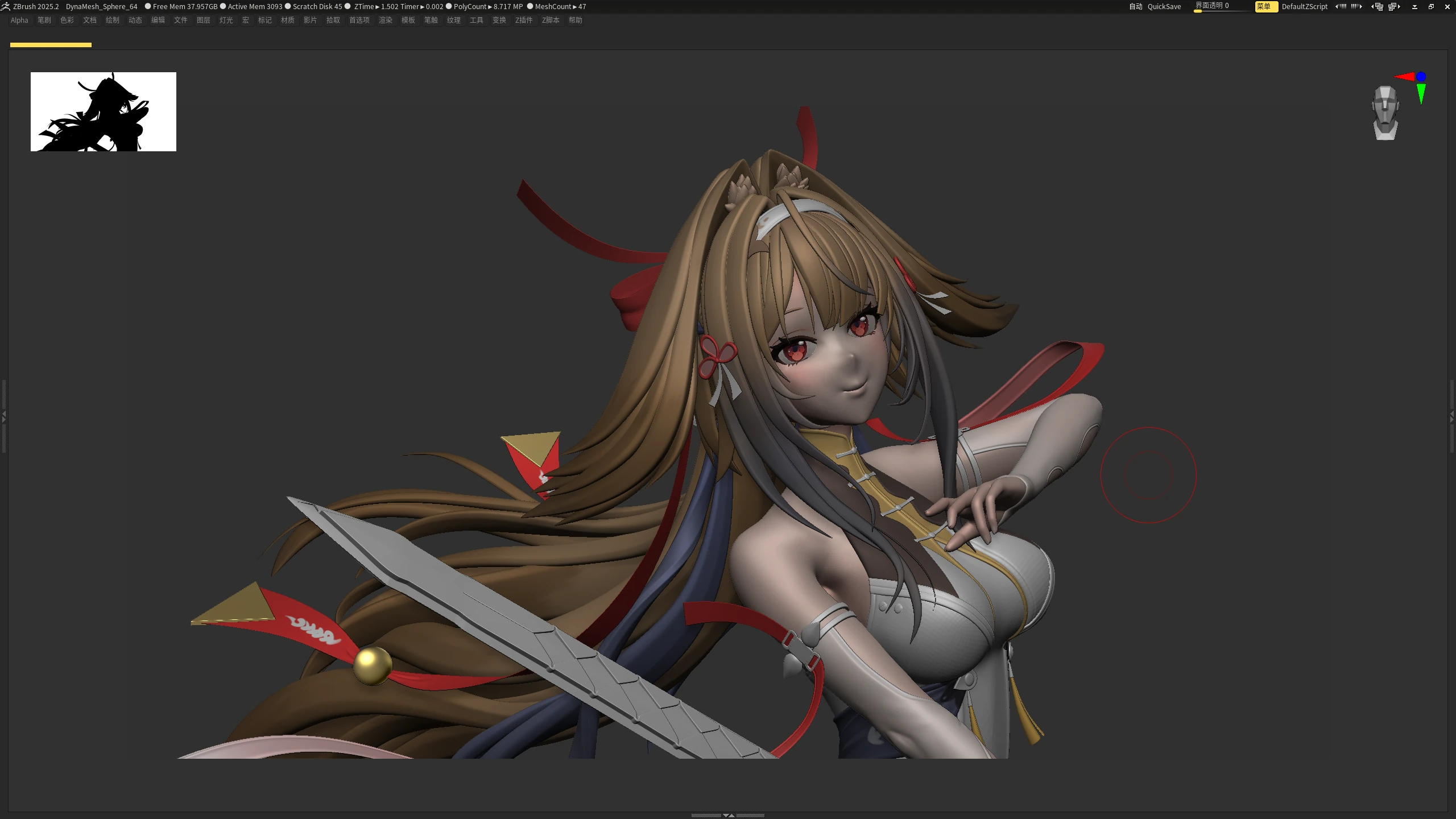Expand the right tray divider
This screenshot has width=1456, height=819.
[x=1452, y=417]
